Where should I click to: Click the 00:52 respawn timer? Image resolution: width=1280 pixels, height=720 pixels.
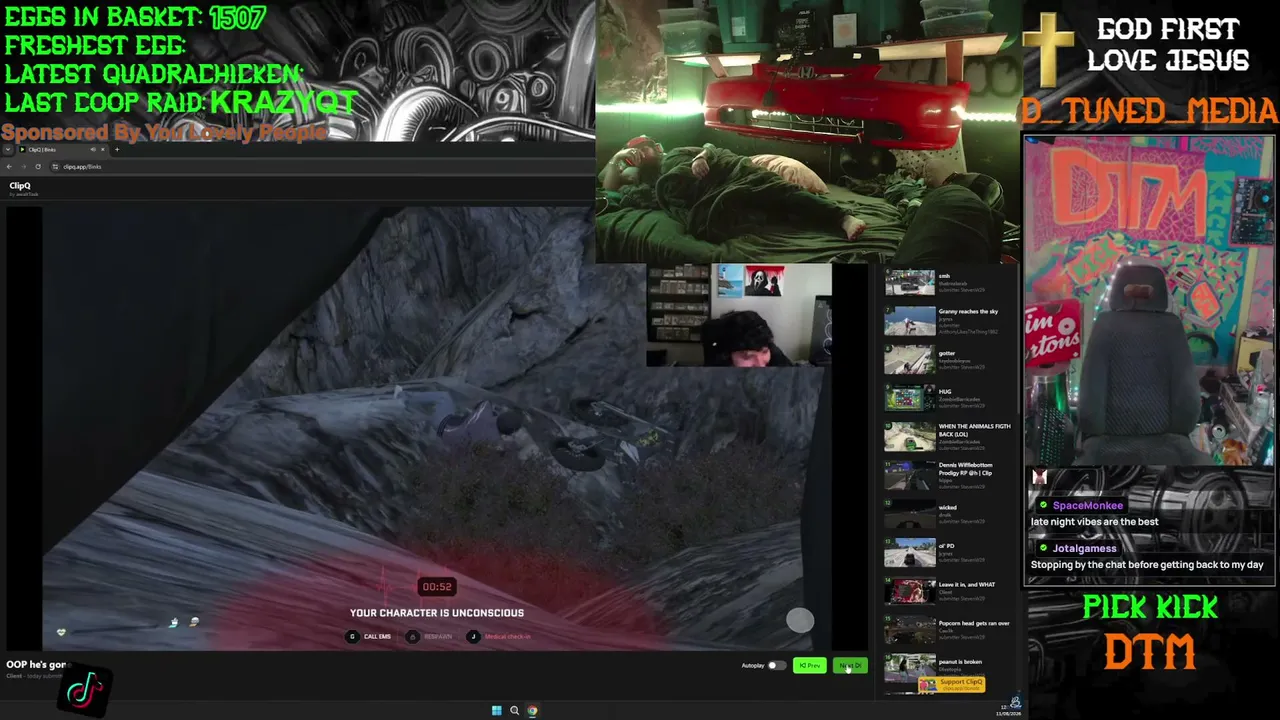coord(437,587)
